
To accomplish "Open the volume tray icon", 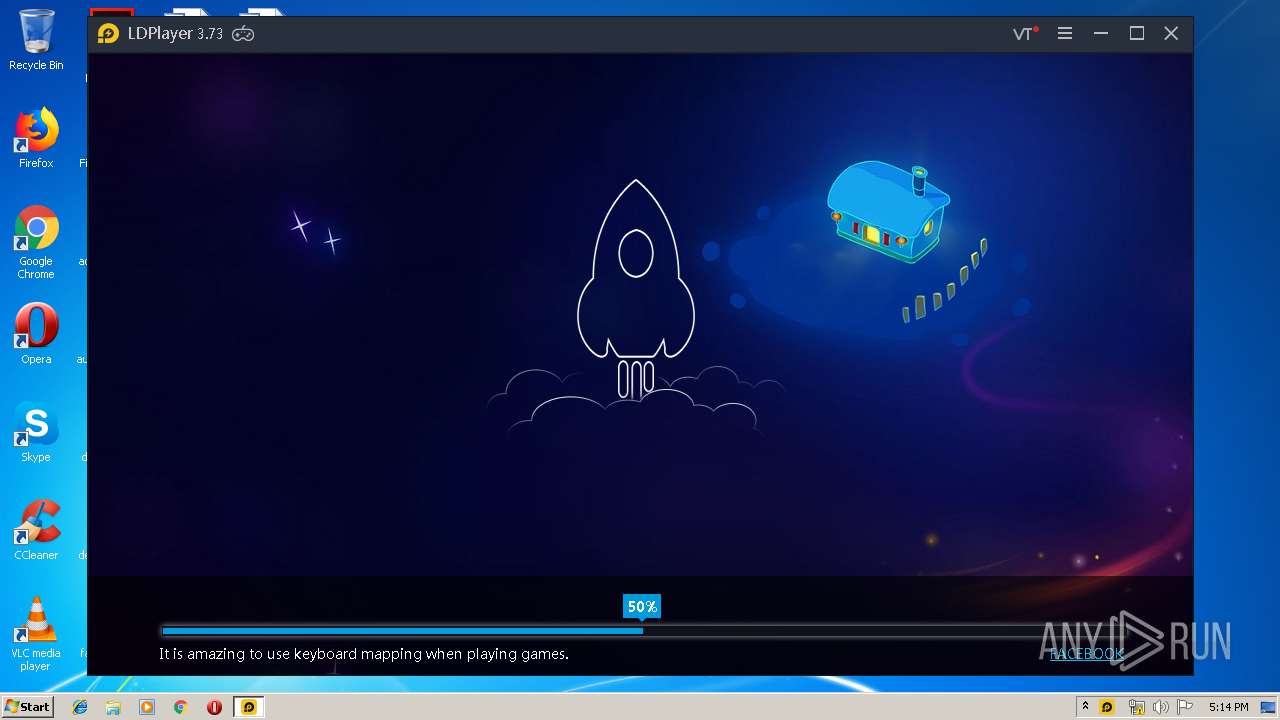I will 1161,707.
